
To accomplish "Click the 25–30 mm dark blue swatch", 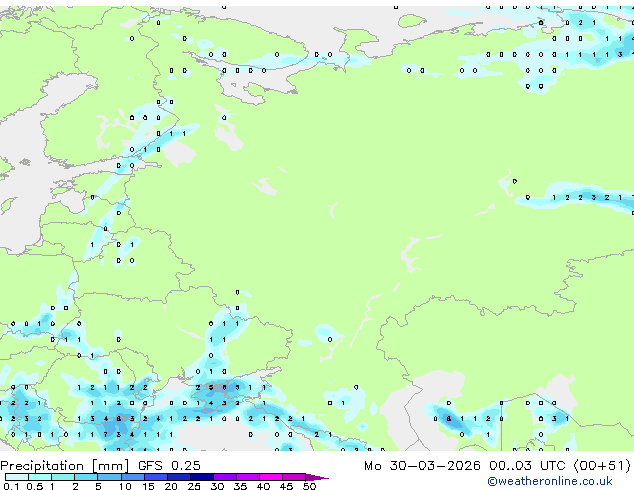I will [202, 477].
